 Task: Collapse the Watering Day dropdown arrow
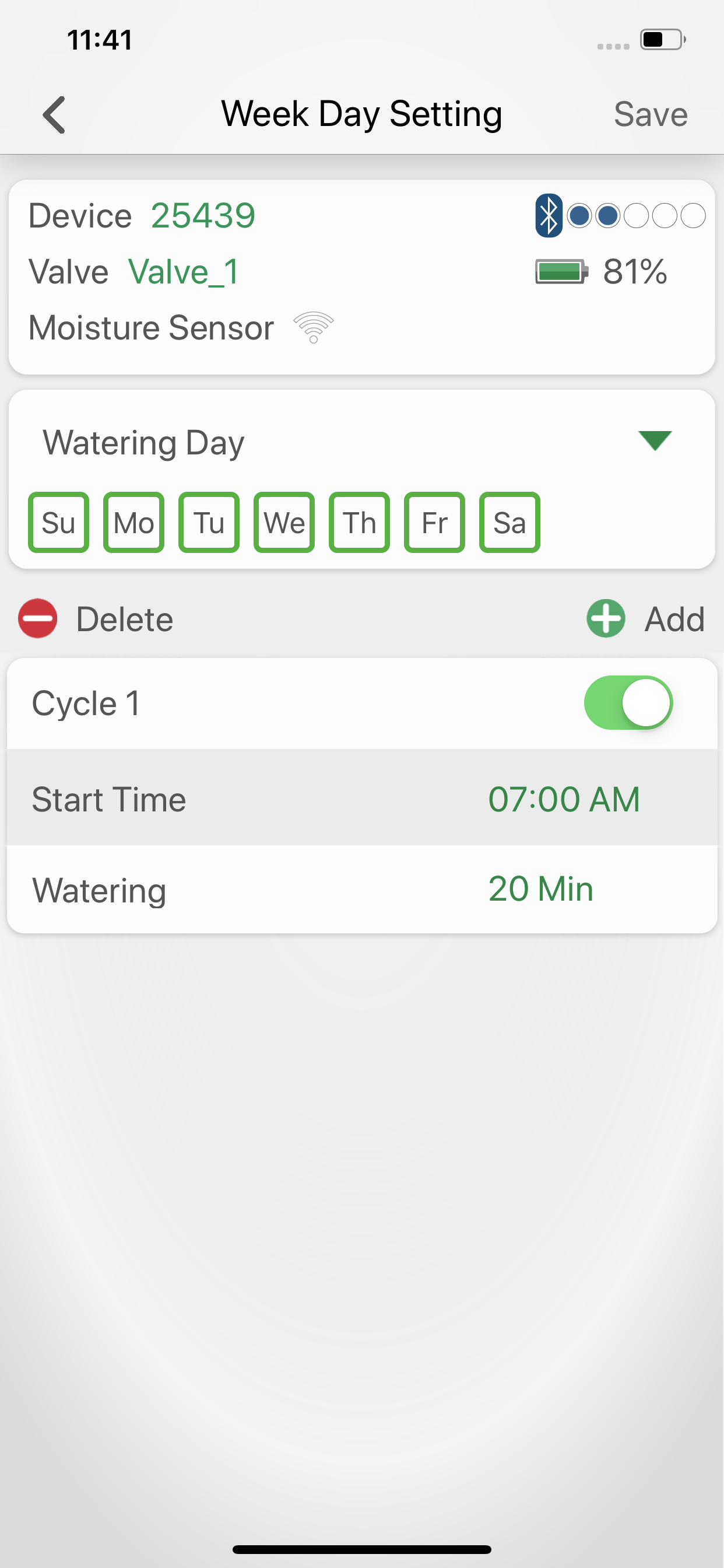click(655, 440)
